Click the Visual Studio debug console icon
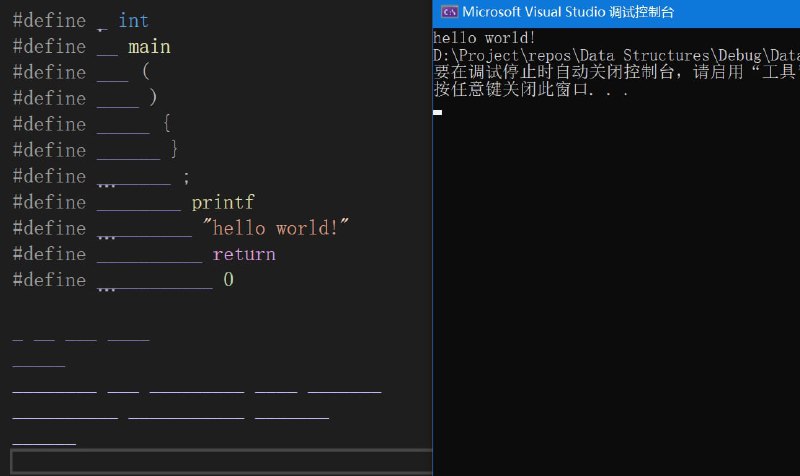800x476 pixels. click(449, 12)
